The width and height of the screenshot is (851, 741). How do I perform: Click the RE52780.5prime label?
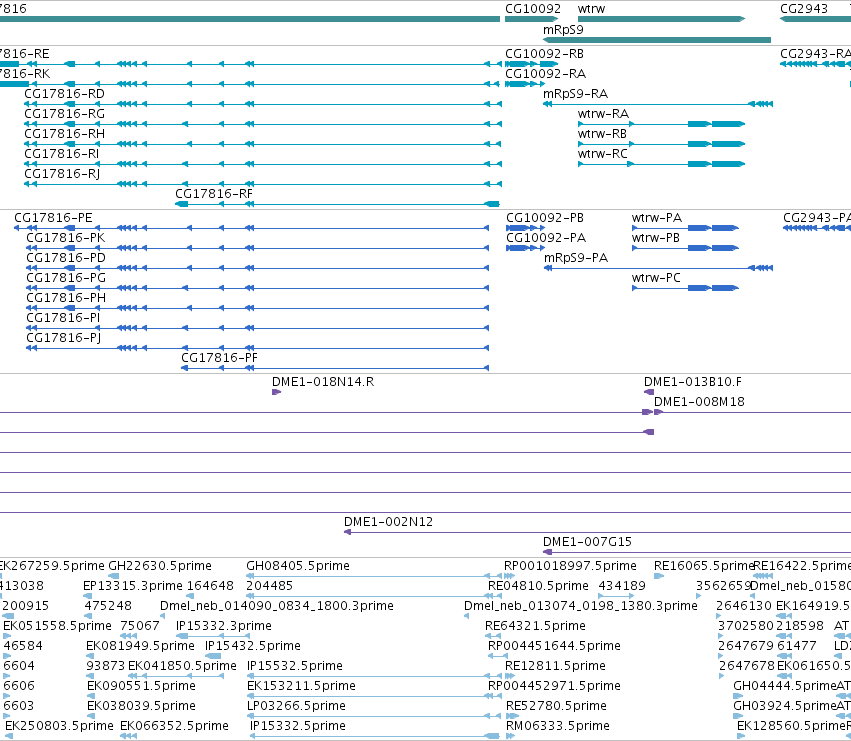pyautogui.click(x=556, y=706)
